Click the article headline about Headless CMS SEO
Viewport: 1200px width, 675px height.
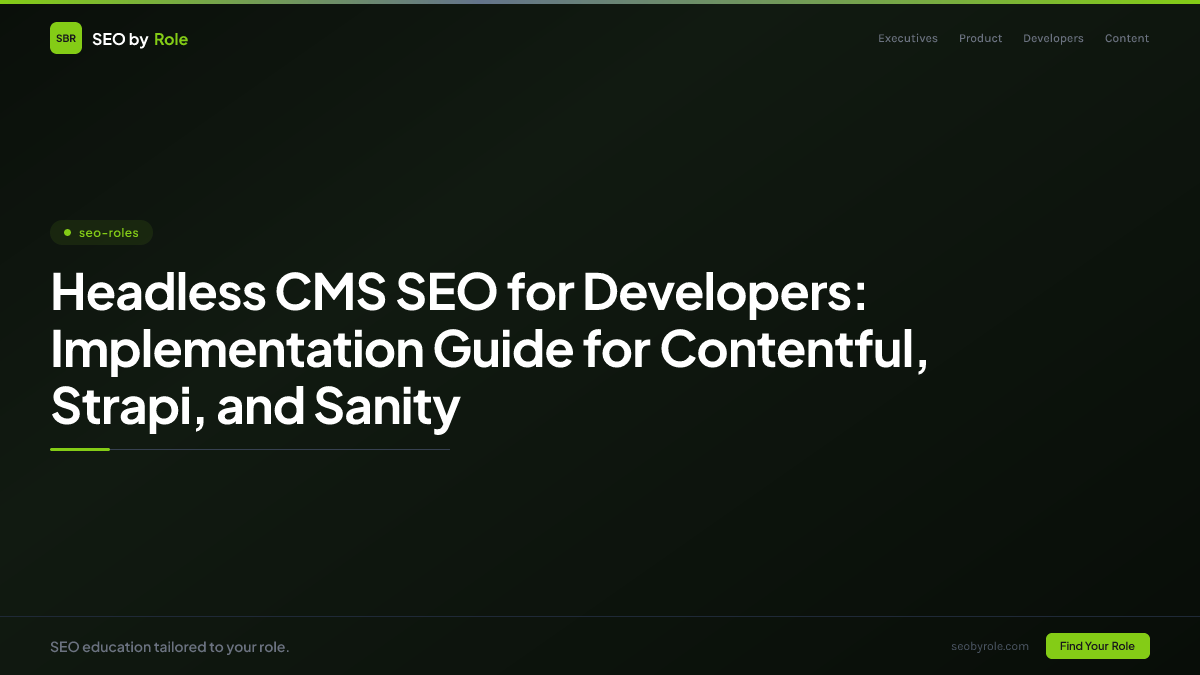click(x=488, y=350)
